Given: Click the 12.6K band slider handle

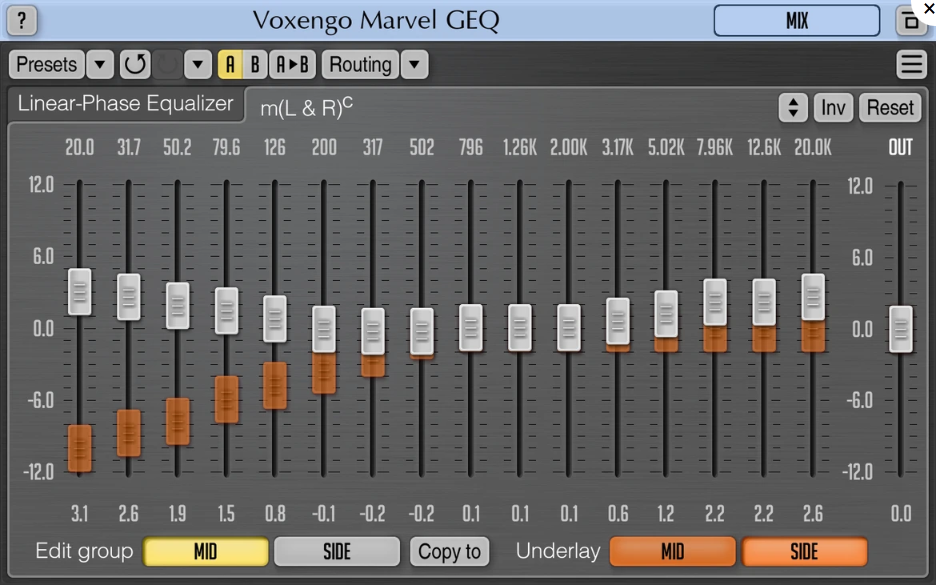Looking at the screenshot, I should (x=763, y=302).
